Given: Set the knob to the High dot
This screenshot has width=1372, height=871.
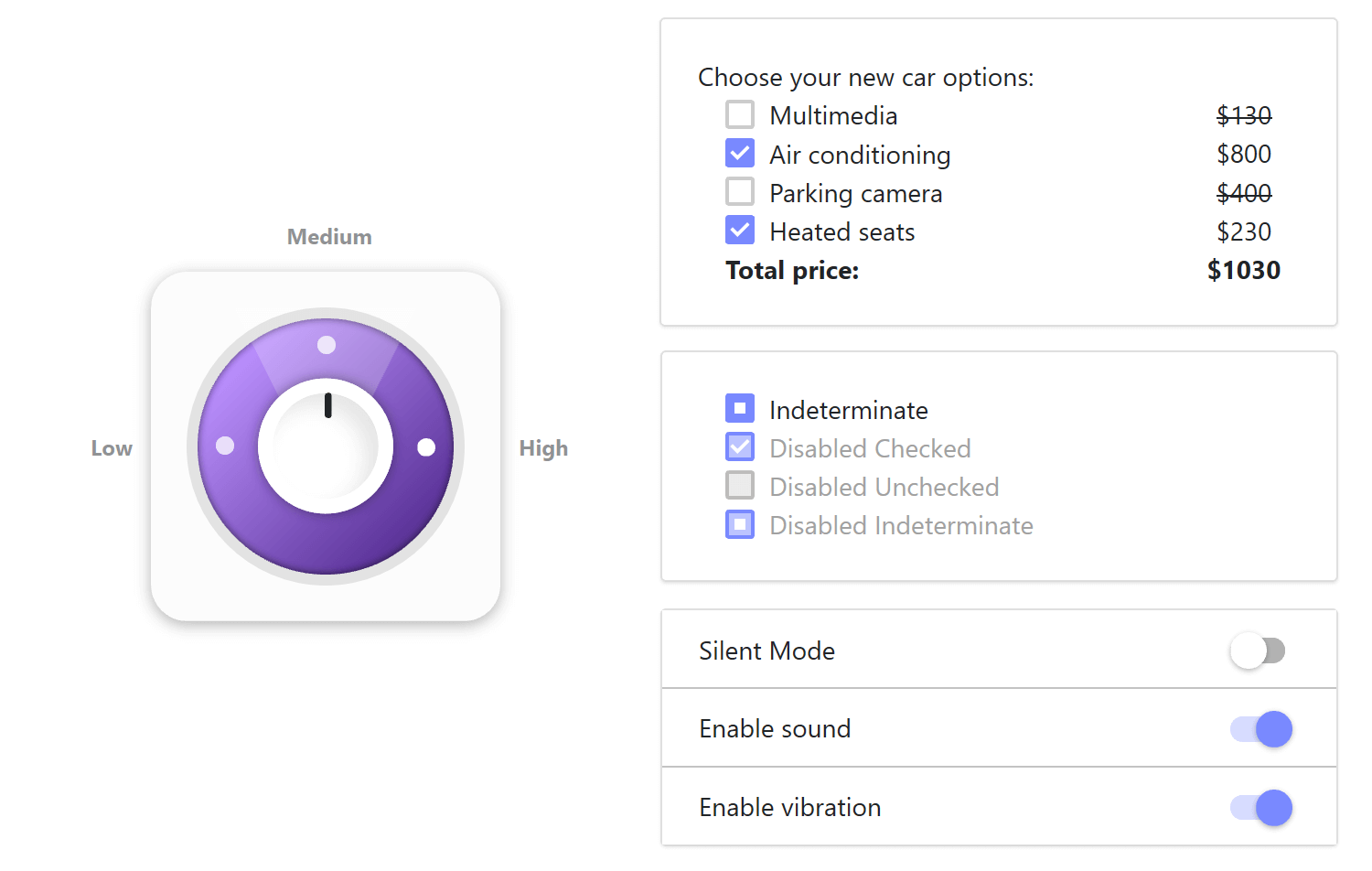Looking at the screenshot, I should click(x=426, y=447).
